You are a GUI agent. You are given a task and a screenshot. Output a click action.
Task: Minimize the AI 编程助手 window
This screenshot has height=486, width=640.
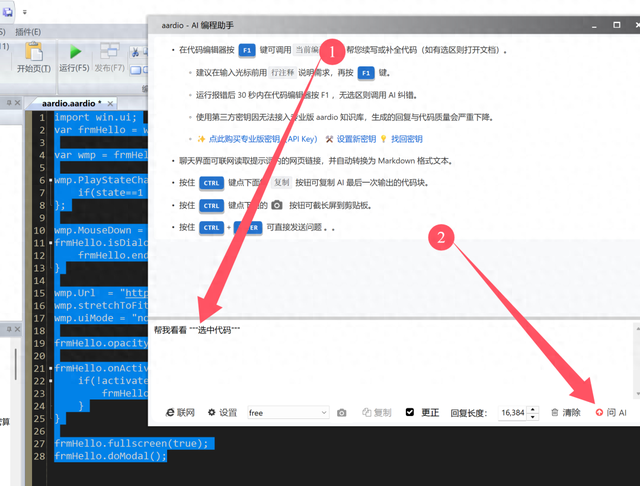594,26
